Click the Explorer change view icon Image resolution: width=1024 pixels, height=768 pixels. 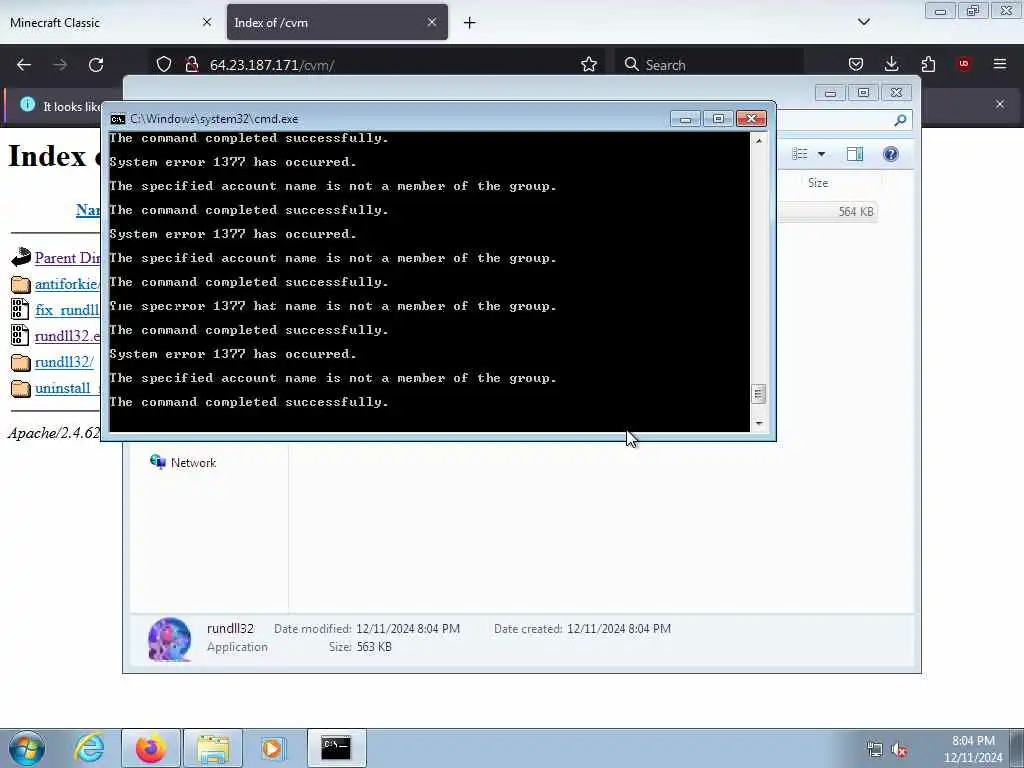click(799, 154)
